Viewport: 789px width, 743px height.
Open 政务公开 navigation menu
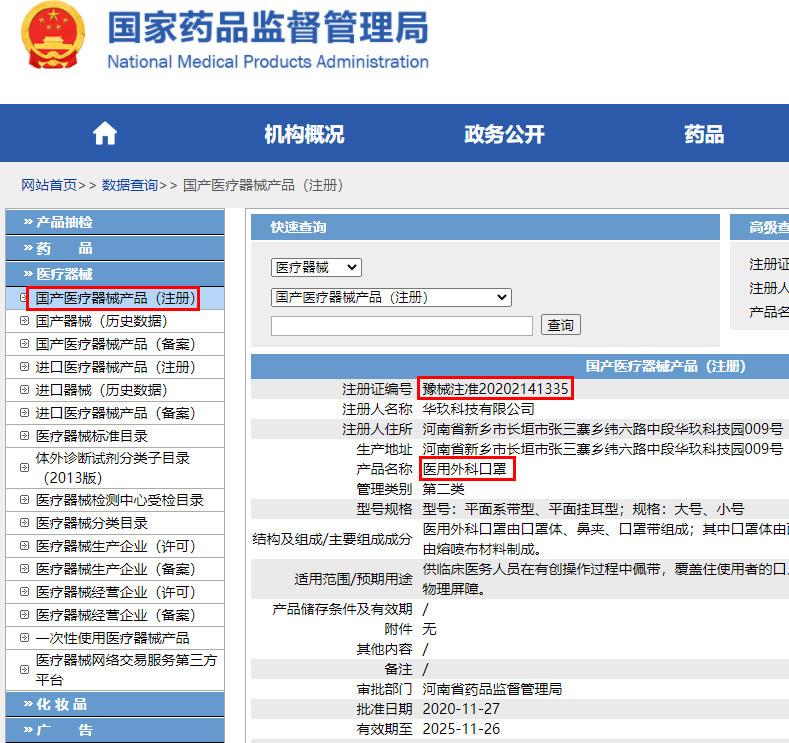[504, 134]
